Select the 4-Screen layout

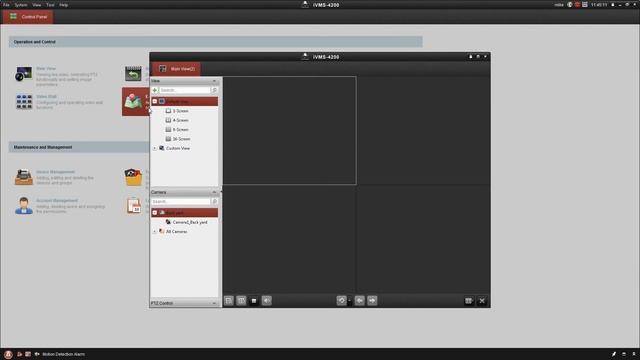point(180,120)
